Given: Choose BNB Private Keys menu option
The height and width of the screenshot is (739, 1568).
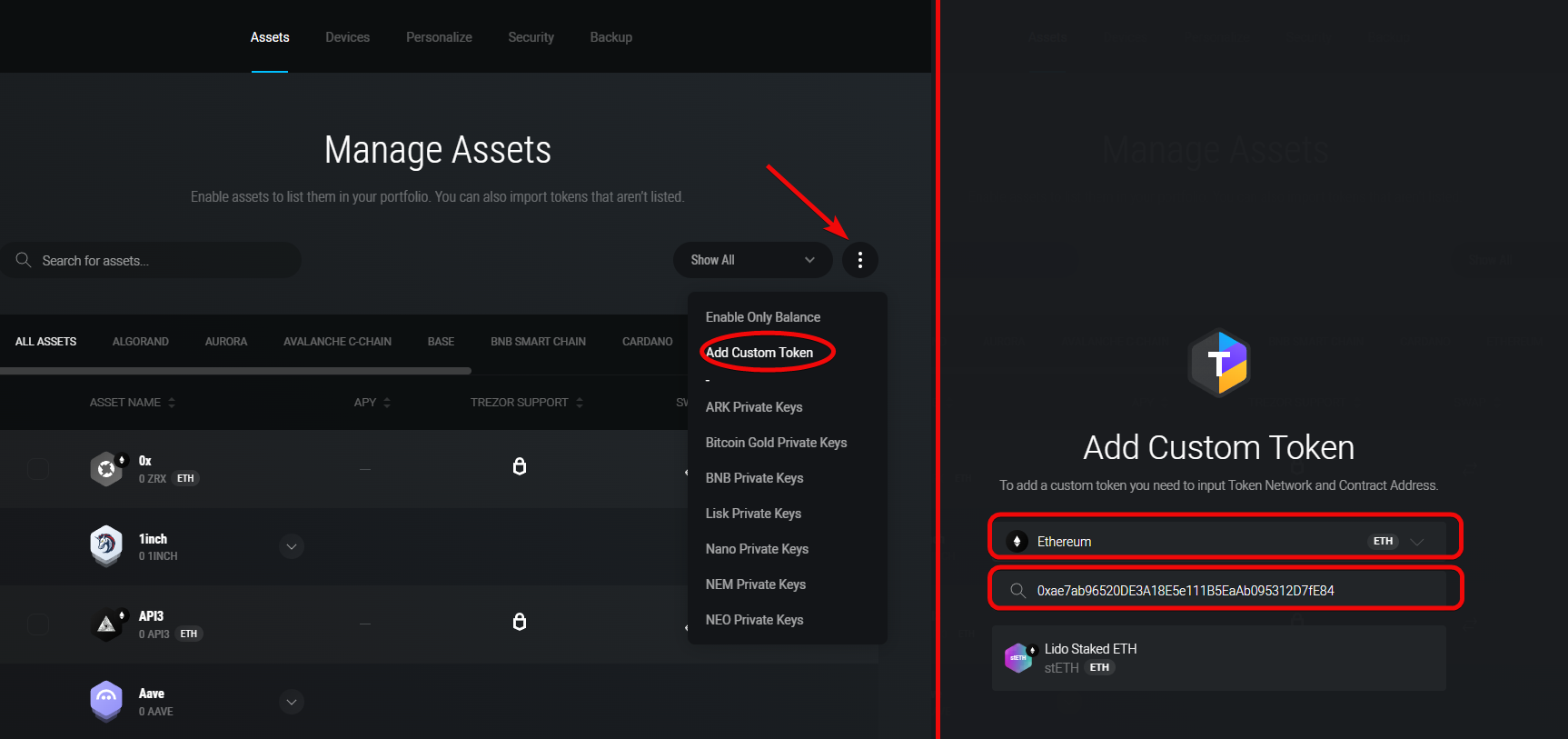Looking at the screenshot, I should (754, 478).
